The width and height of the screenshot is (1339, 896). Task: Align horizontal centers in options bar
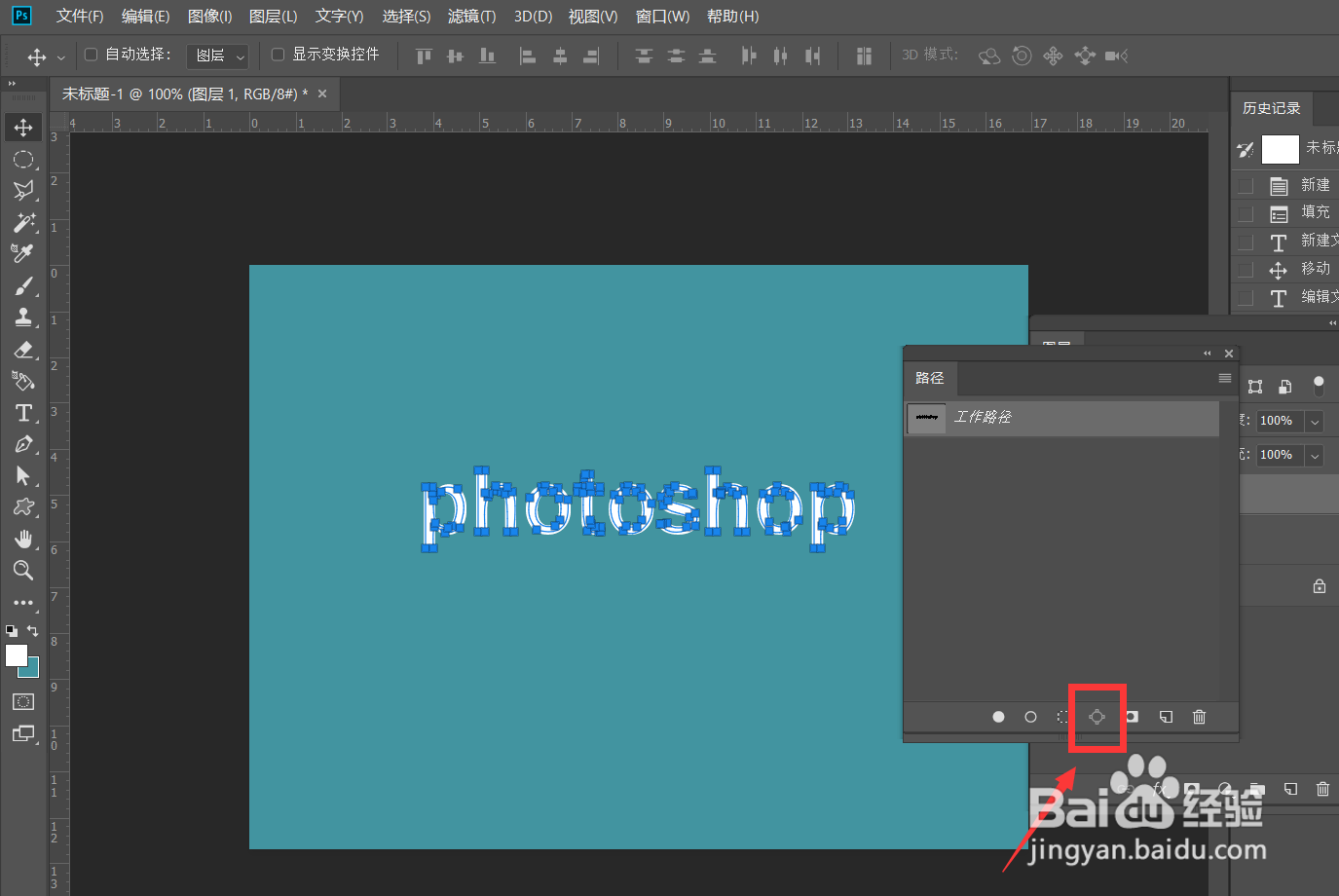coord(560,56)
